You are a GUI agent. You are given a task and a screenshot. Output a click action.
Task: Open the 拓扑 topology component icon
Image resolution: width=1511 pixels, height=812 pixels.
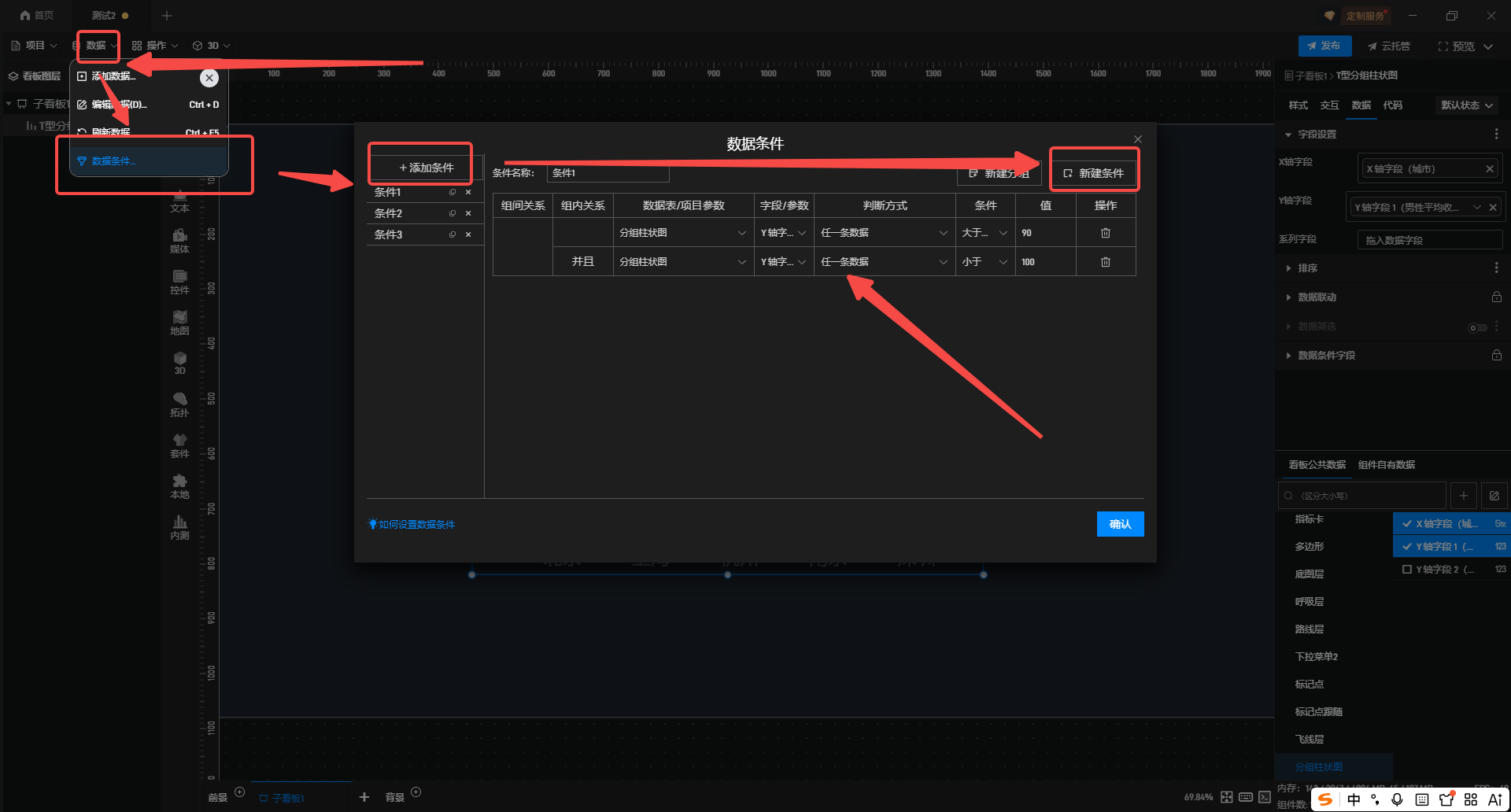[179, 404]
